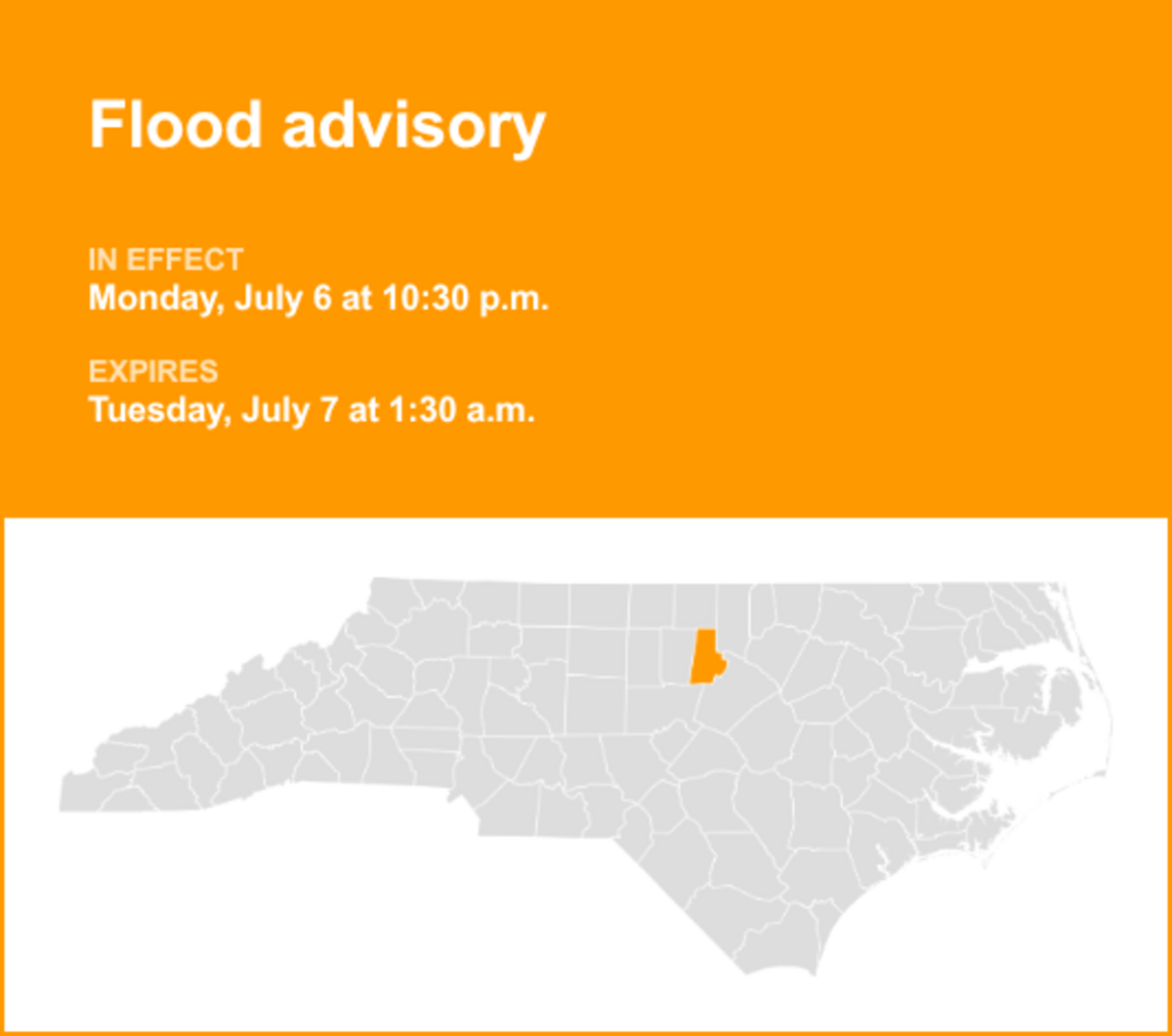Click the white map panel background
1172x1036 pixels.
293,928
